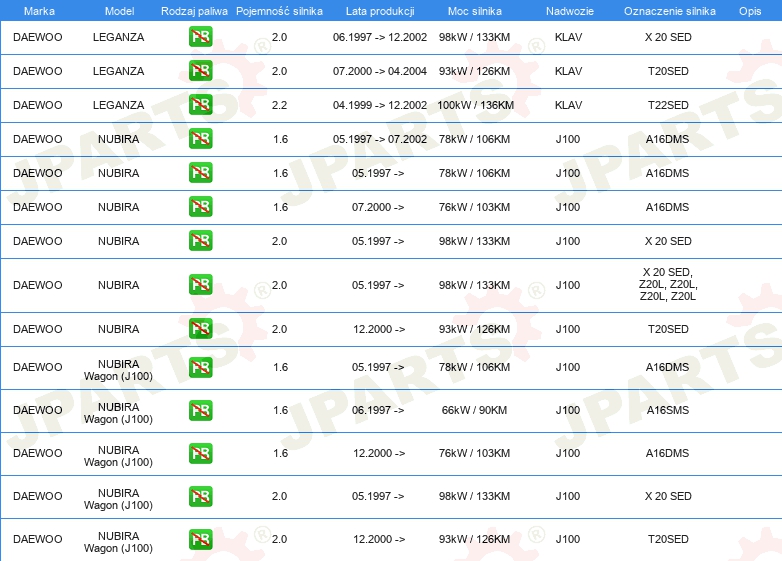Click fuel icon for Leganza with engine T20SED
Image resolution: width=782 pixels, height=561 pixels.
tap(200, 71)
